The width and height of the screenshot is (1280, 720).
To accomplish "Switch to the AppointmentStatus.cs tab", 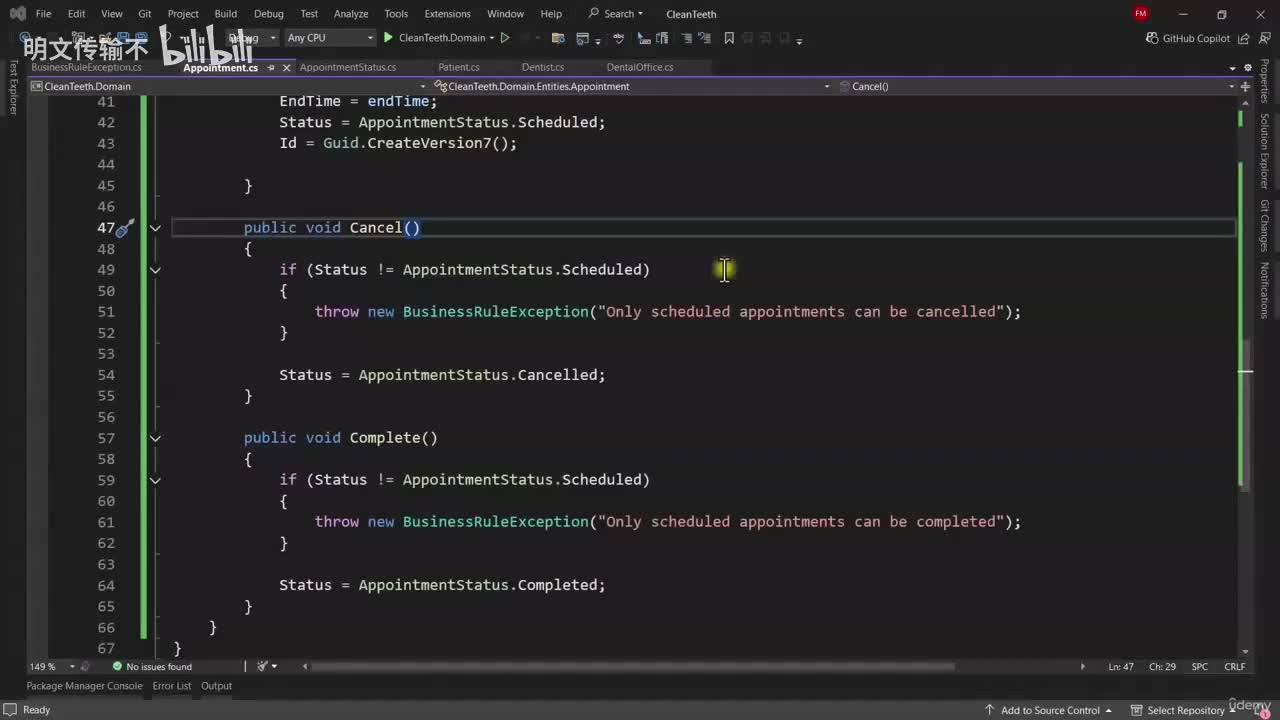I will pyautogui.click(x=348, y=67).
